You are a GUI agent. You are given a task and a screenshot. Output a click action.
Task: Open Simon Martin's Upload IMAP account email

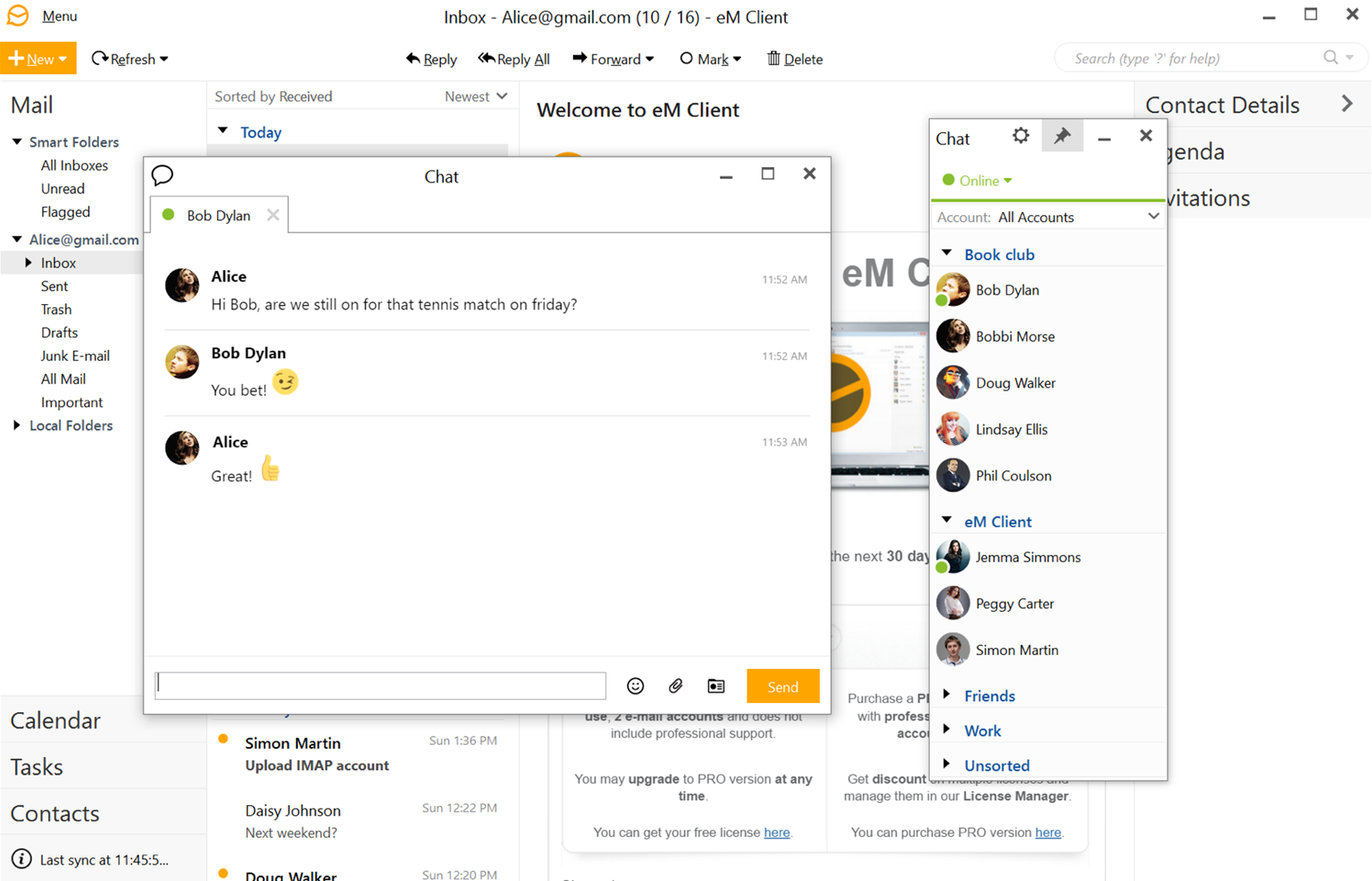point(358,754)
